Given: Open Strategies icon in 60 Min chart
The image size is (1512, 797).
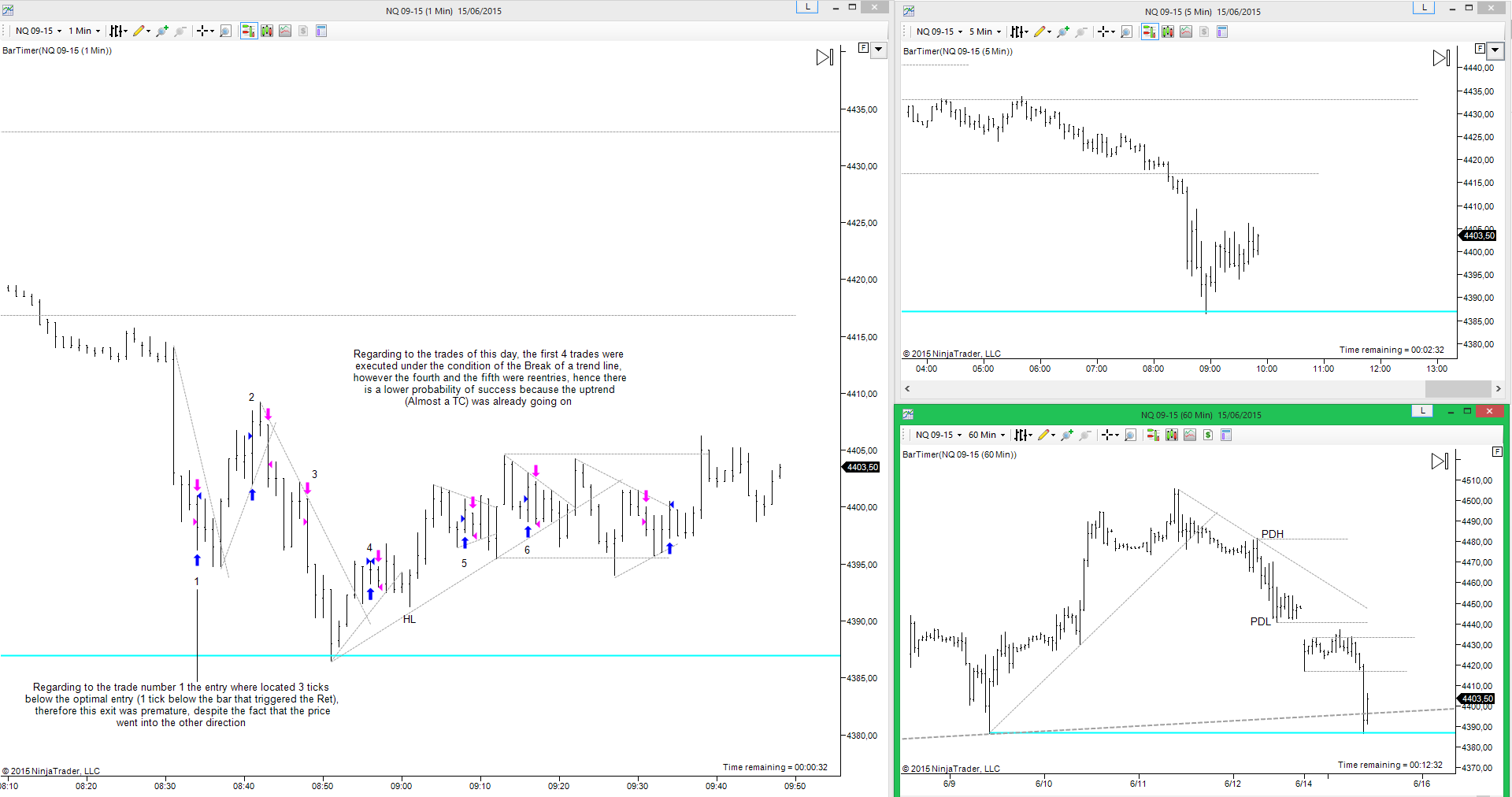Looking at the screenshot, I should (1208, 435).
